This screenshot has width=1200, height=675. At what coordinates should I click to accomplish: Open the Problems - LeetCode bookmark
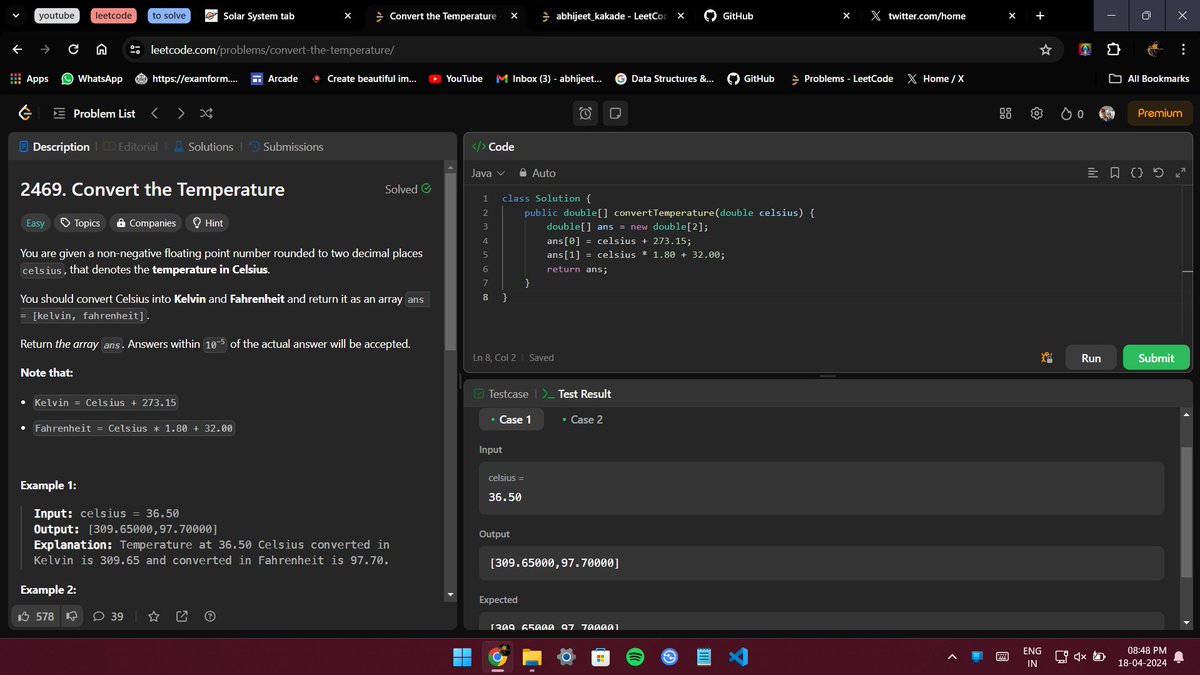[841, 78]
